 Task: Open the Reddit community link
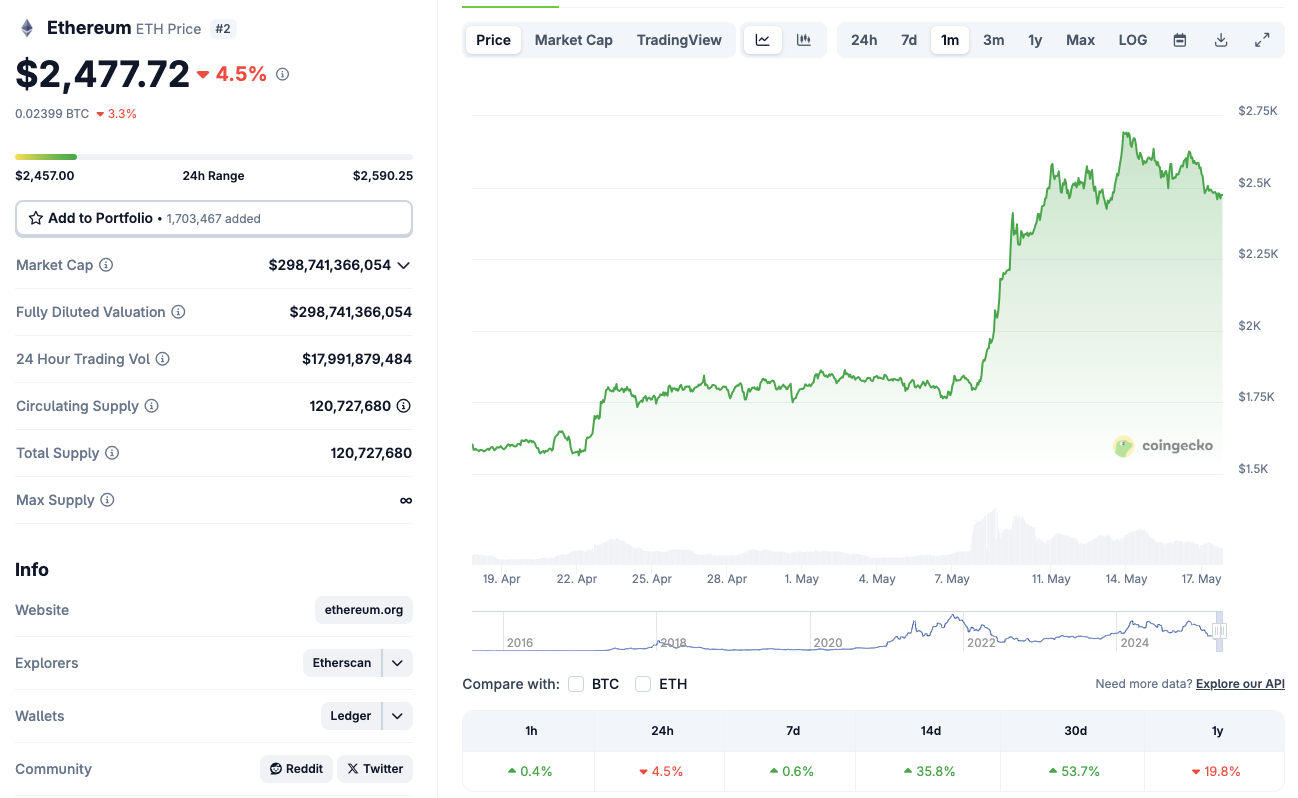coord(297,769)
